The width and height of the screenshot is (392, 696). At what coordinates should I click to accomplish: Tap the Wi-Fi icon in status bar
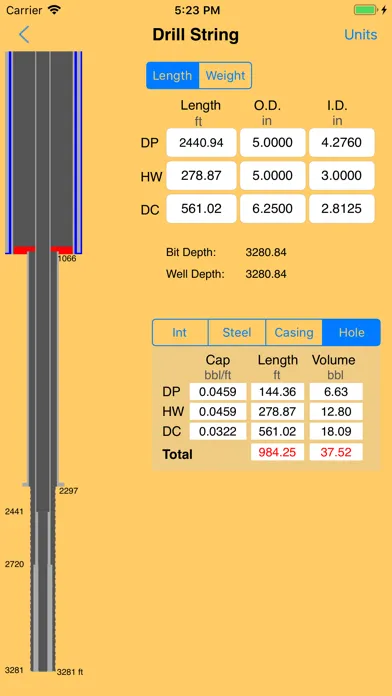54,10
